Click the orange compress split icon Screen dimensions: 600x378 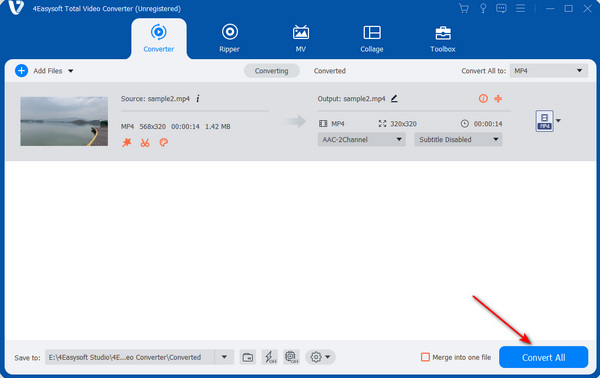tap(498, 99)
